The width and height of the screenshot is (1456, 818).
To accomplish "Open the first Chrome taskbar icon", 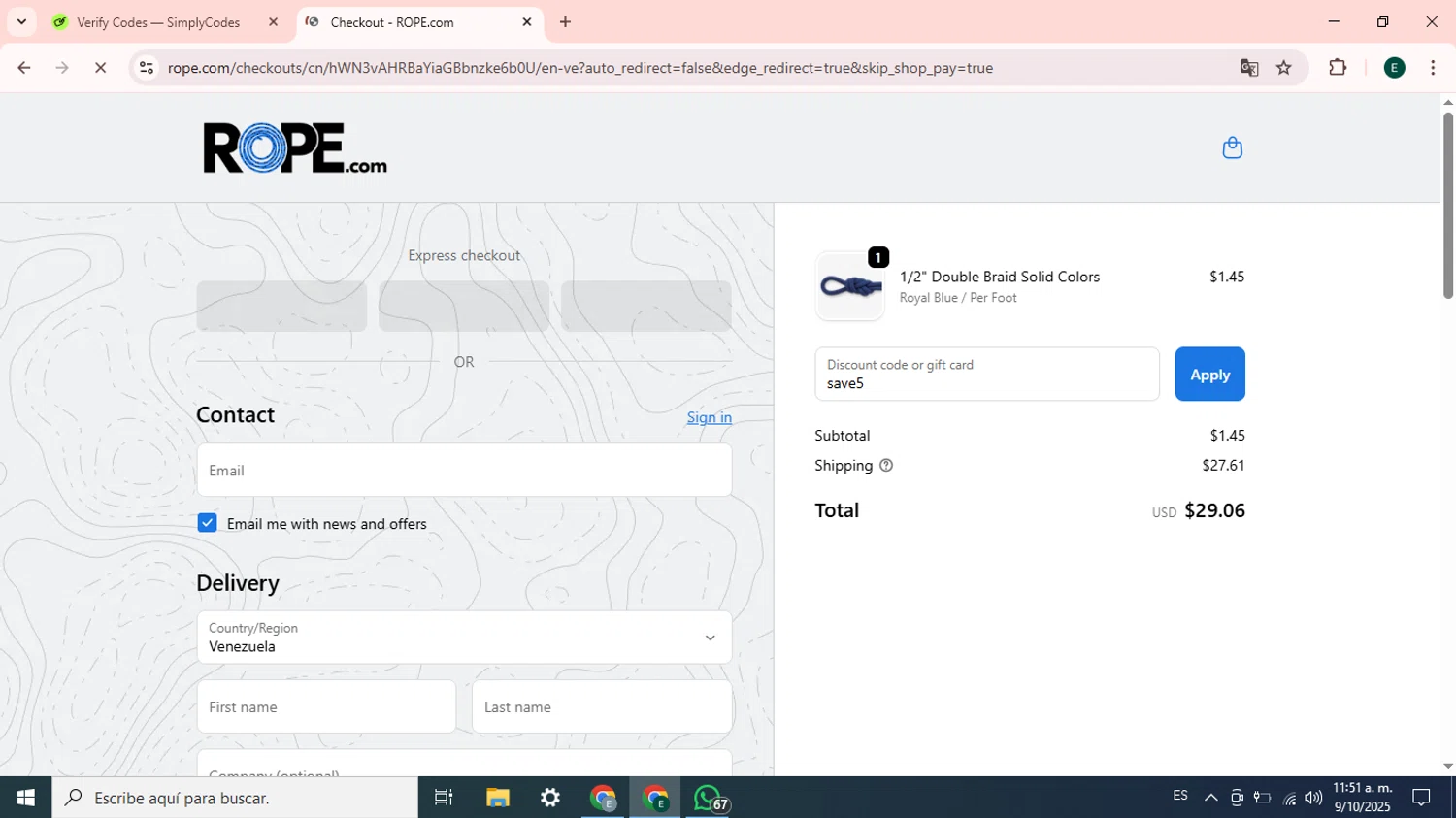I will coord(603,798).
